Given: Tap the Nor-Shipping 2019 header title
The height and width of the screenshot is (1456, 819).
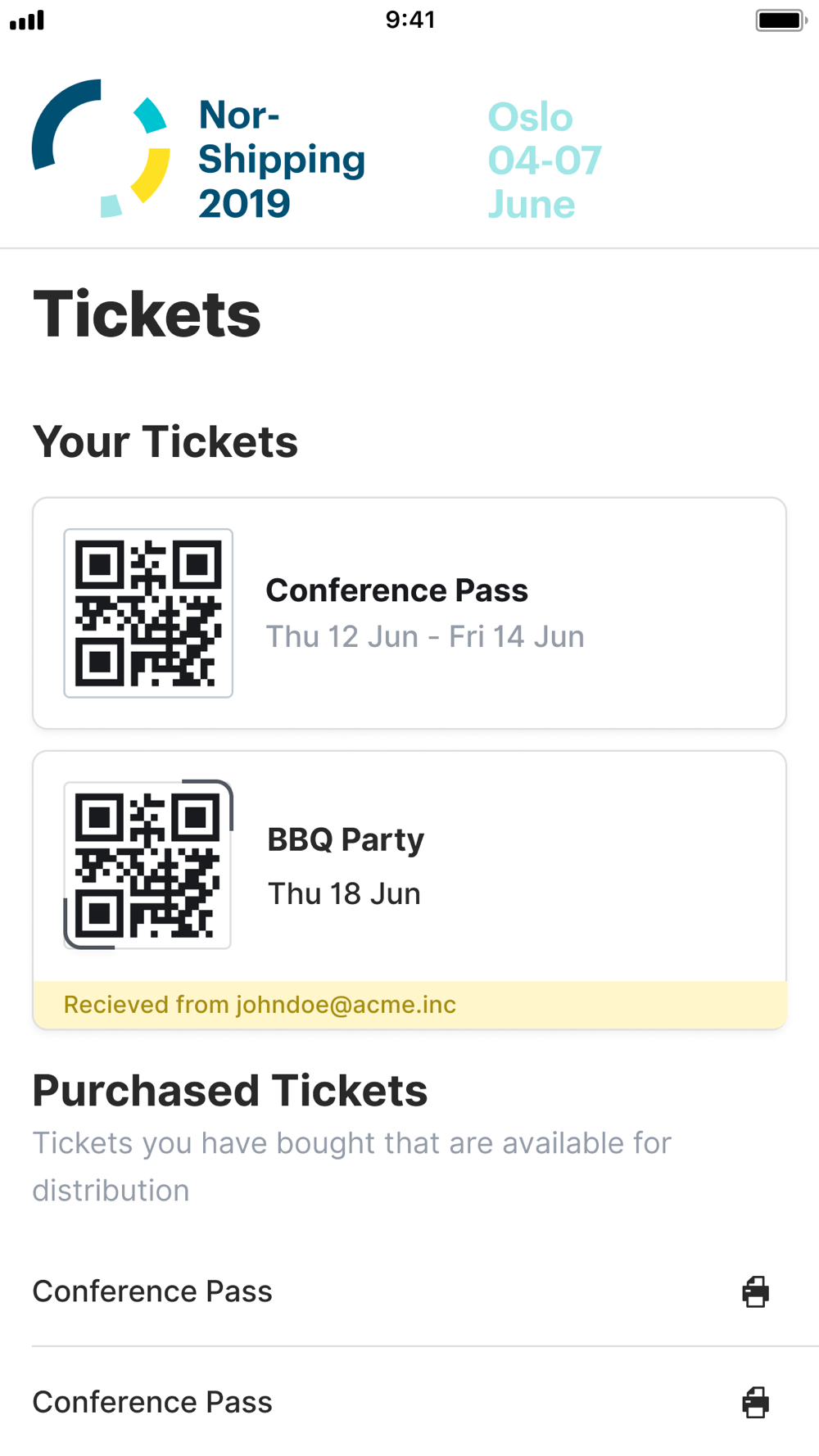Looking at the screenshot, I should [282, 159].
